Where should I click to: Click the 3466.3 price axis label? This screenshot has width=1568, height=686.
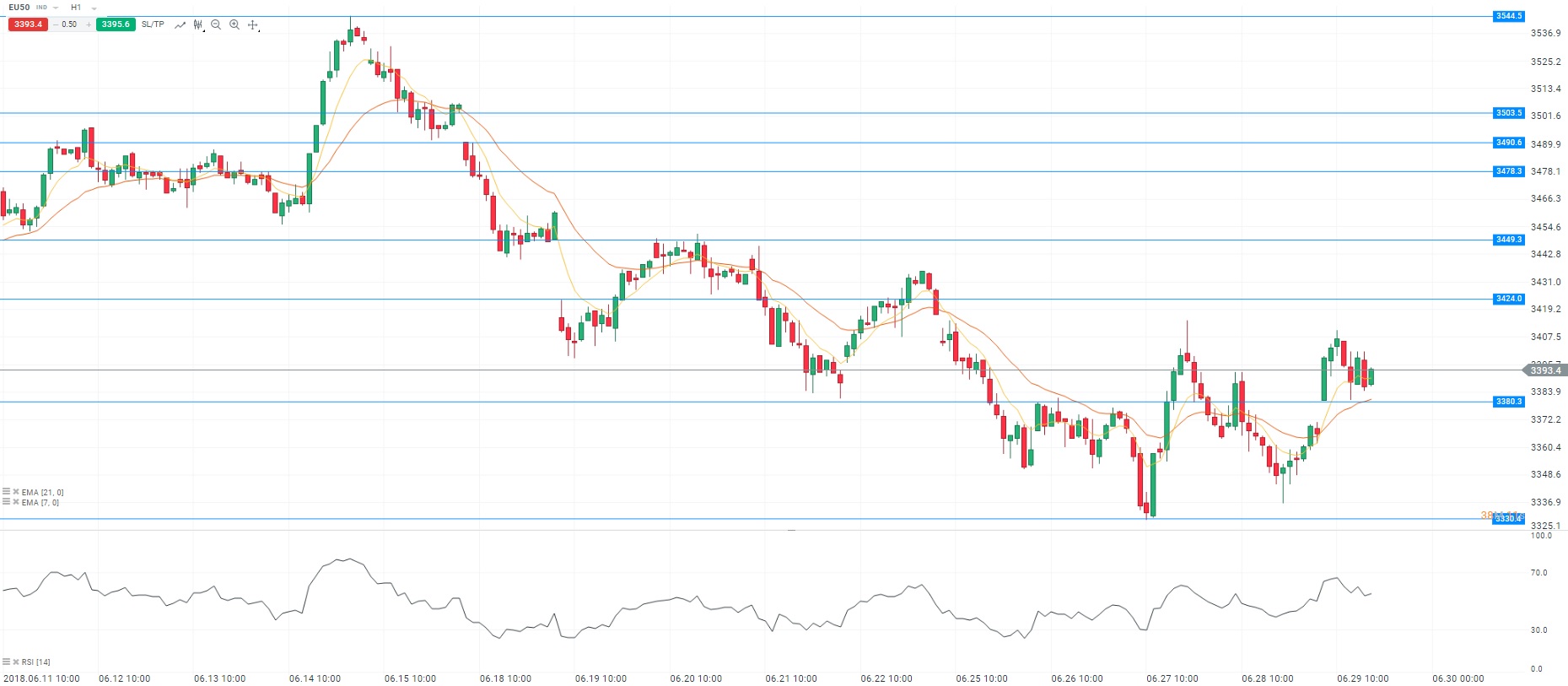coord(1545,198)
